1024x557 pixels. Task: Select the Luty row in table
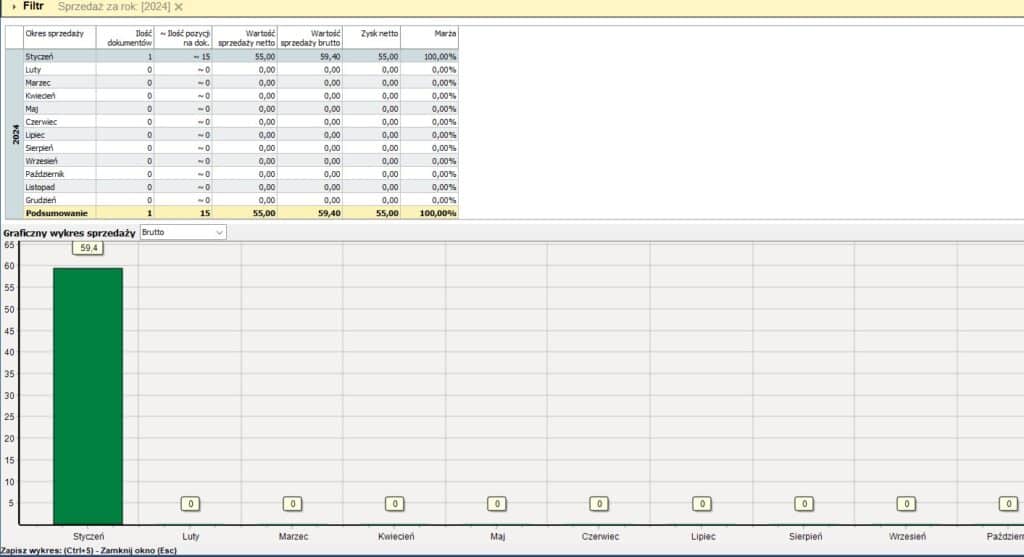click(x=59, y=70)
